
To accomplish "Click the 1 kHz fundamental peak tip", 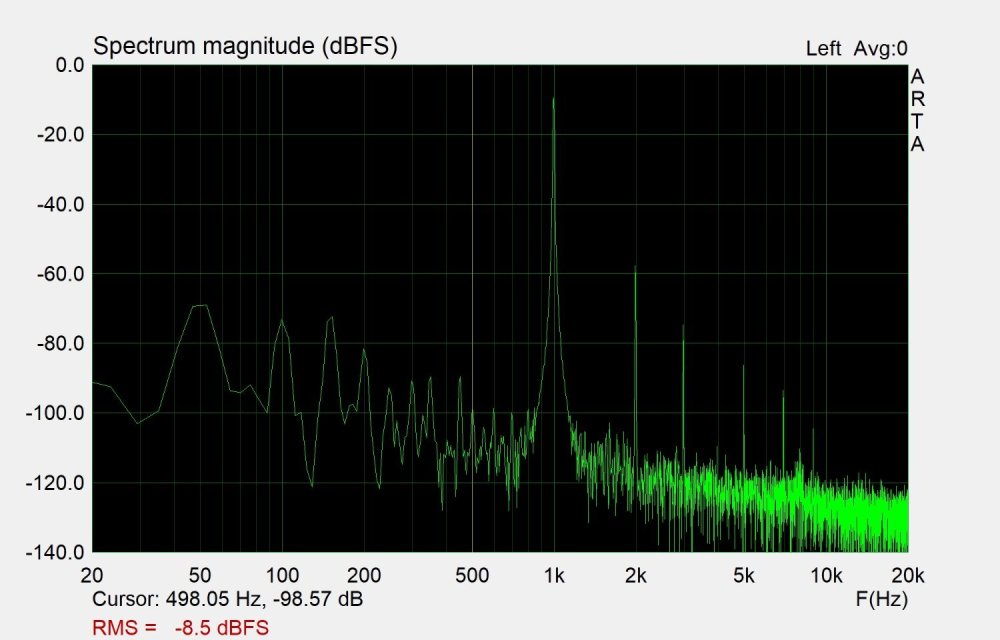I will point(553,99).
